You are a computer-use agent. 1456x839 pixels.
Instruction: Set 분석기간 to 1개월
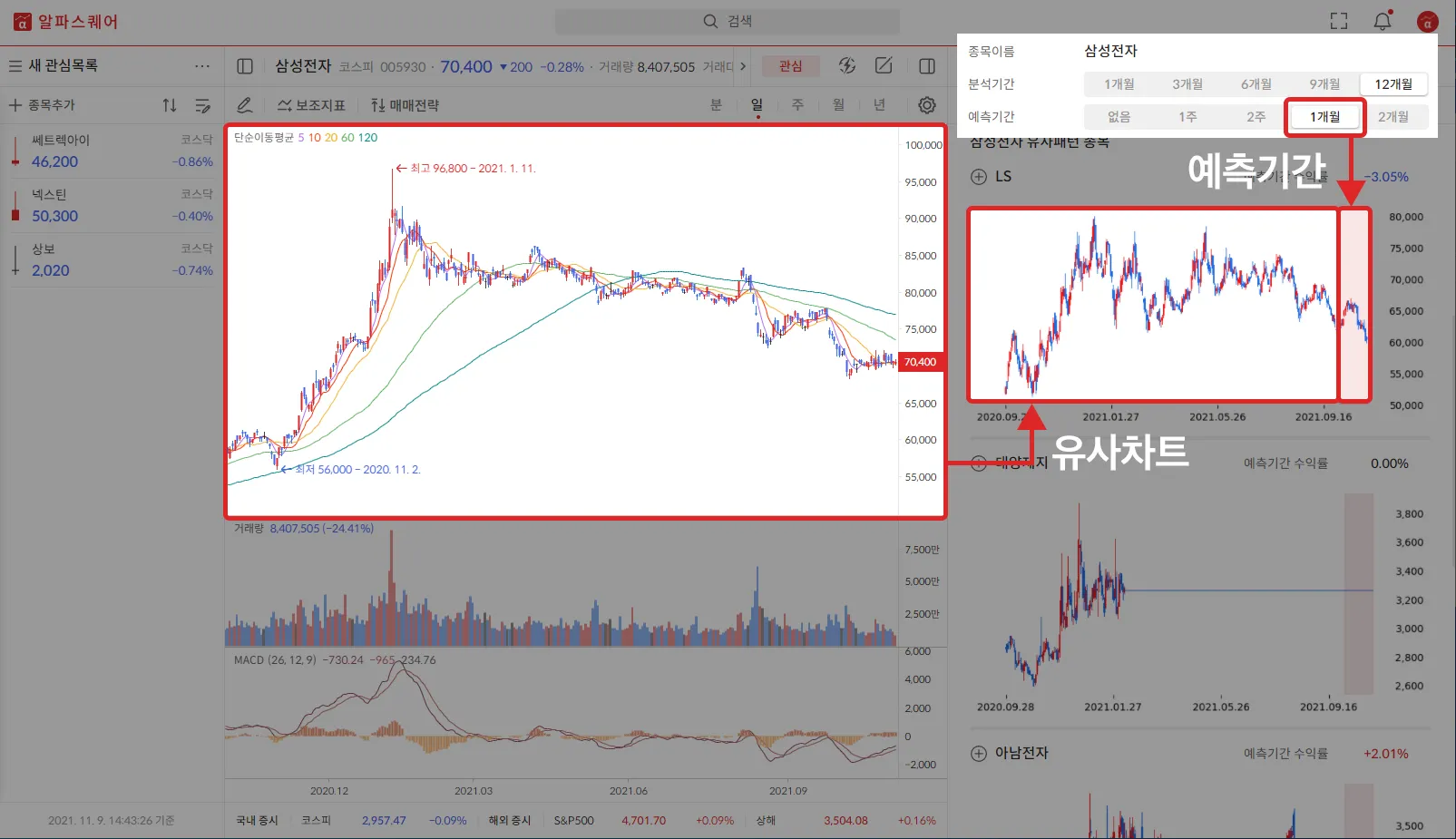coord(1119,84)
